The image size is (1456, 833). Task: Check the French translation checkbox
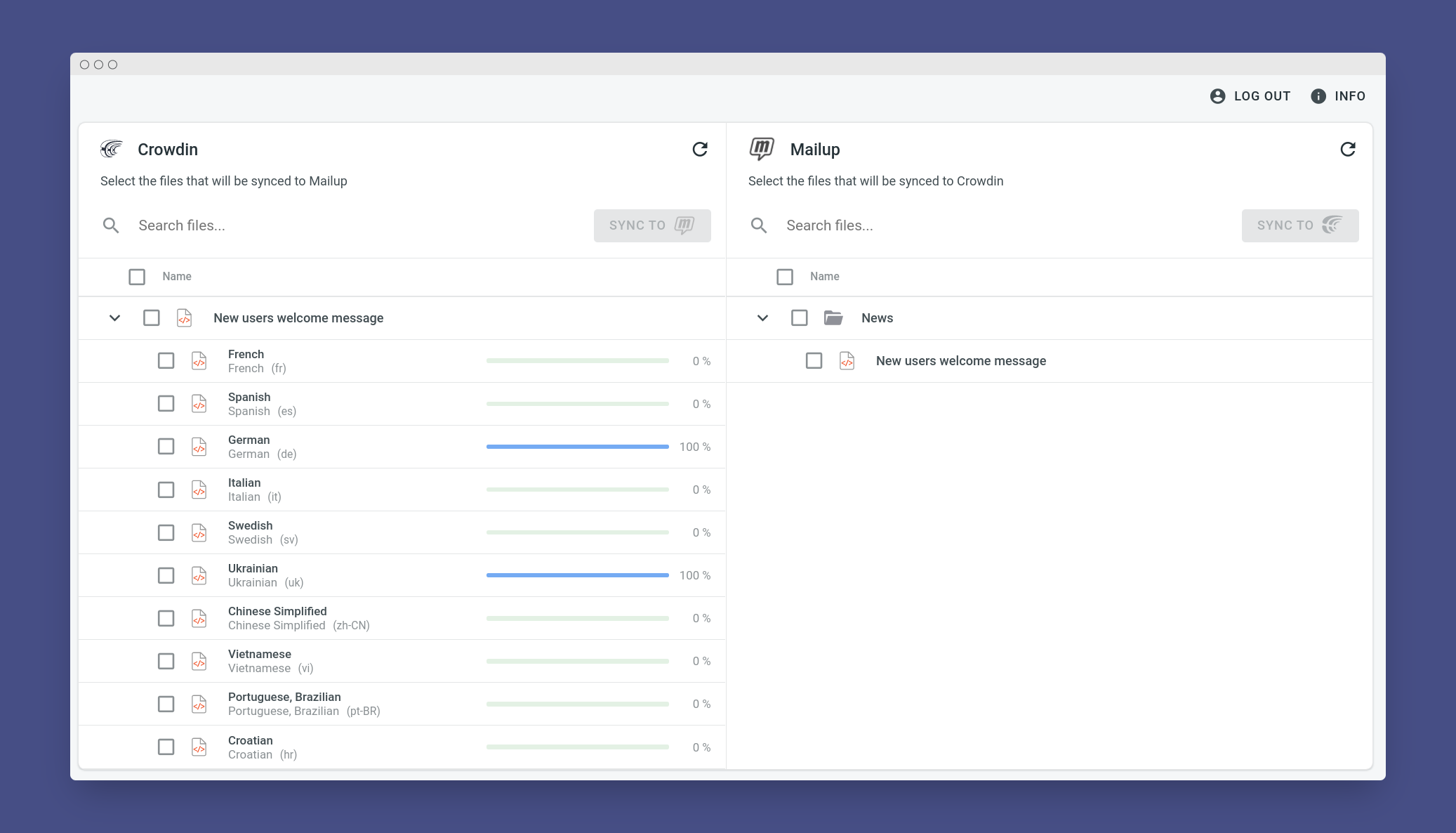pos(166,361)
